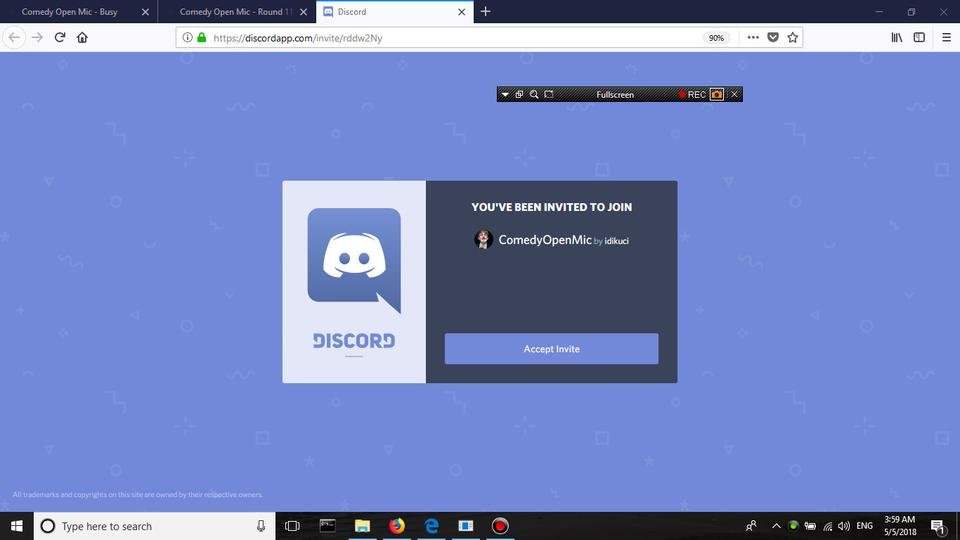Click the ComedyOpenMic server name

[545, 240]
